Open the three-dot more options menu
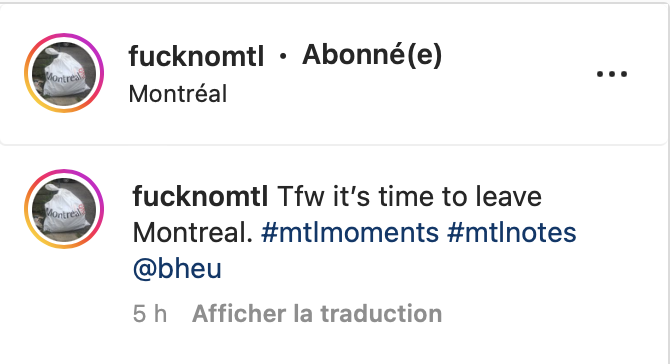 [x=612, y=74]
